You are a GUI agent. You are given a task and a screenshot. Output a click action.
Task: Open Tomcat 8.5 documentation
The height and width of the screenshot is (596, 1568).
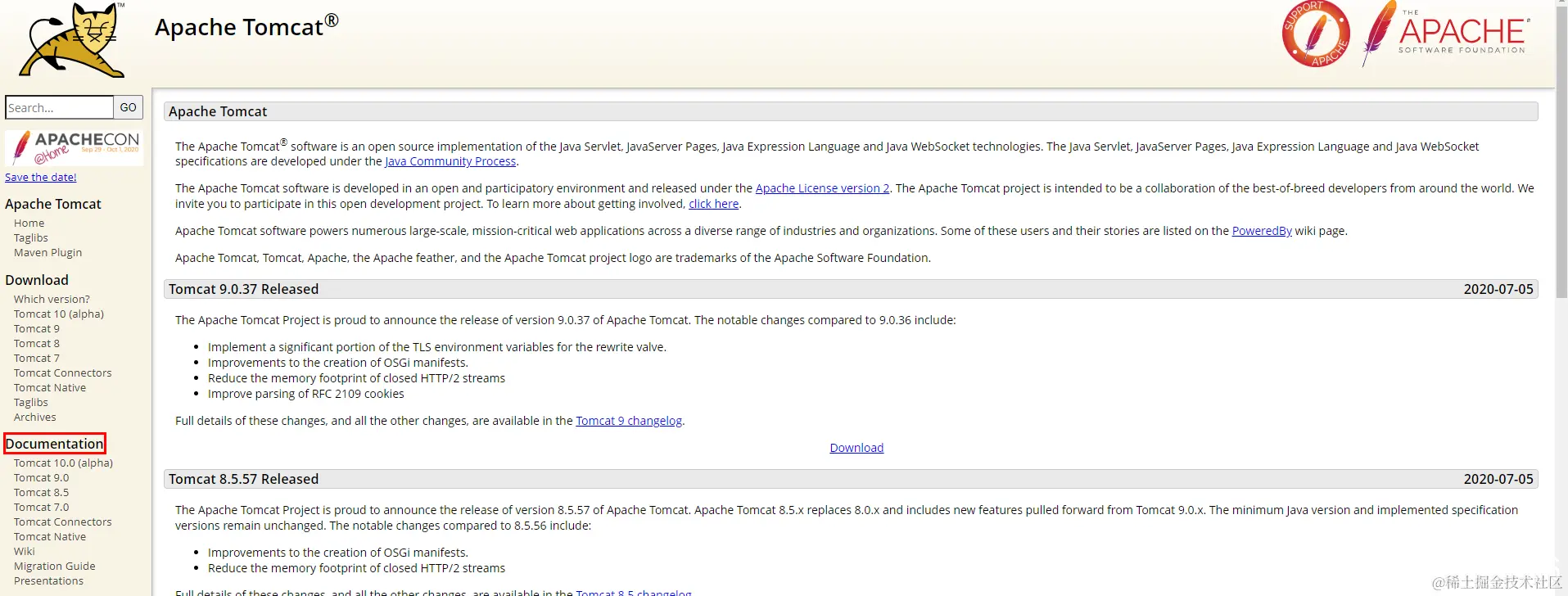(42, 492)
